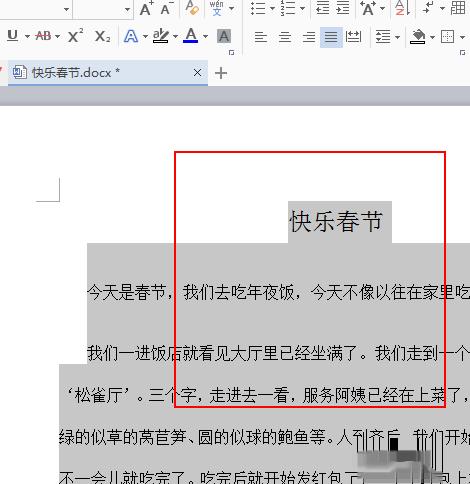Click the line starting 今天是春节

click(x=278, y=293)
